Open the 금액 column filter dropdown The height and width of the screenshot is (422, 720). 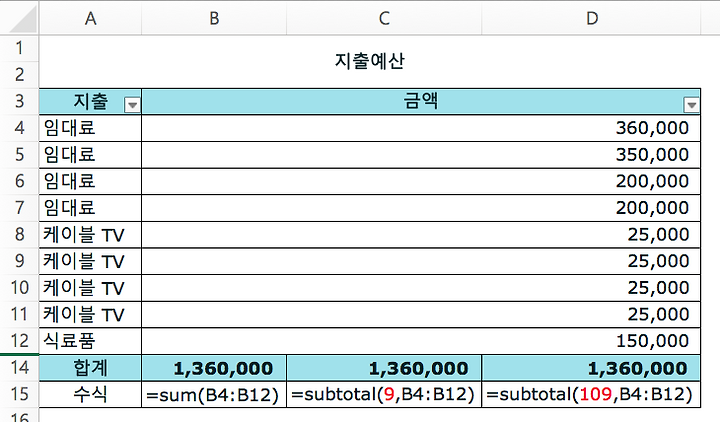[x=692, y=105]
